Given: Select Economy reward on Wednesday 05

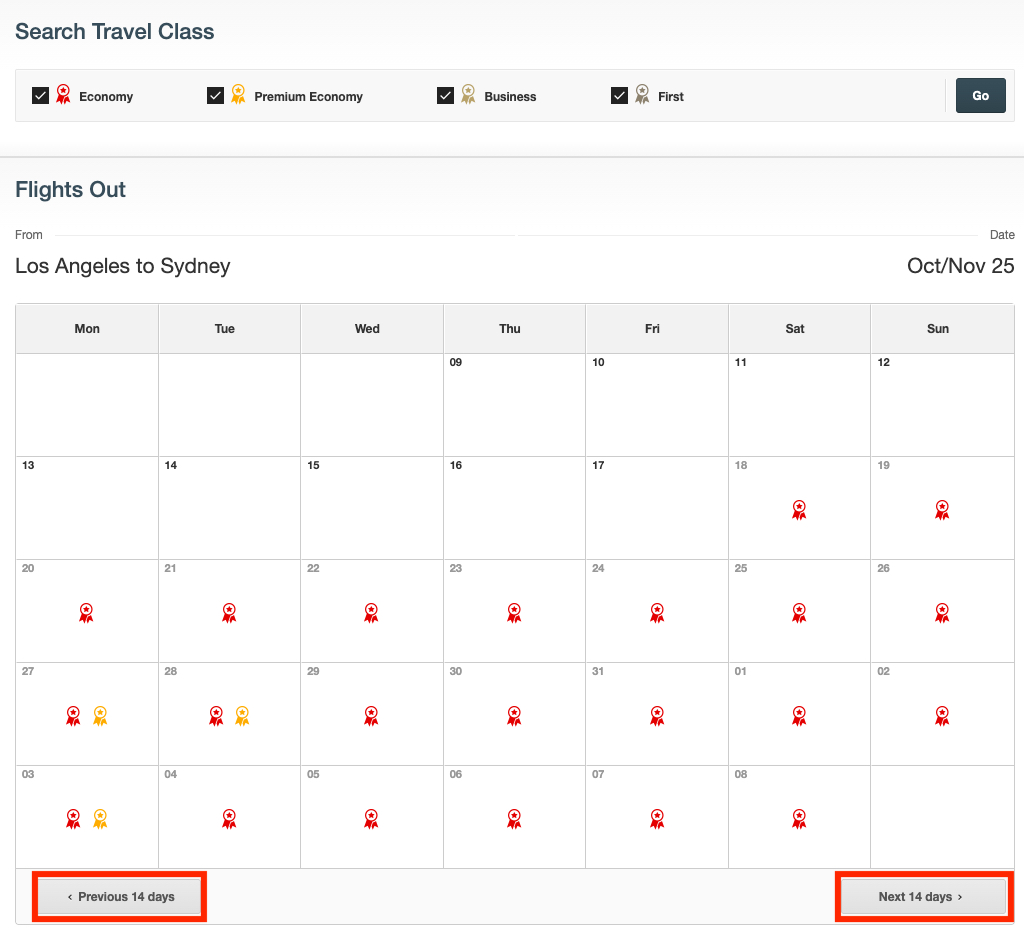Looking at the screenshot, I should (372, 819).
